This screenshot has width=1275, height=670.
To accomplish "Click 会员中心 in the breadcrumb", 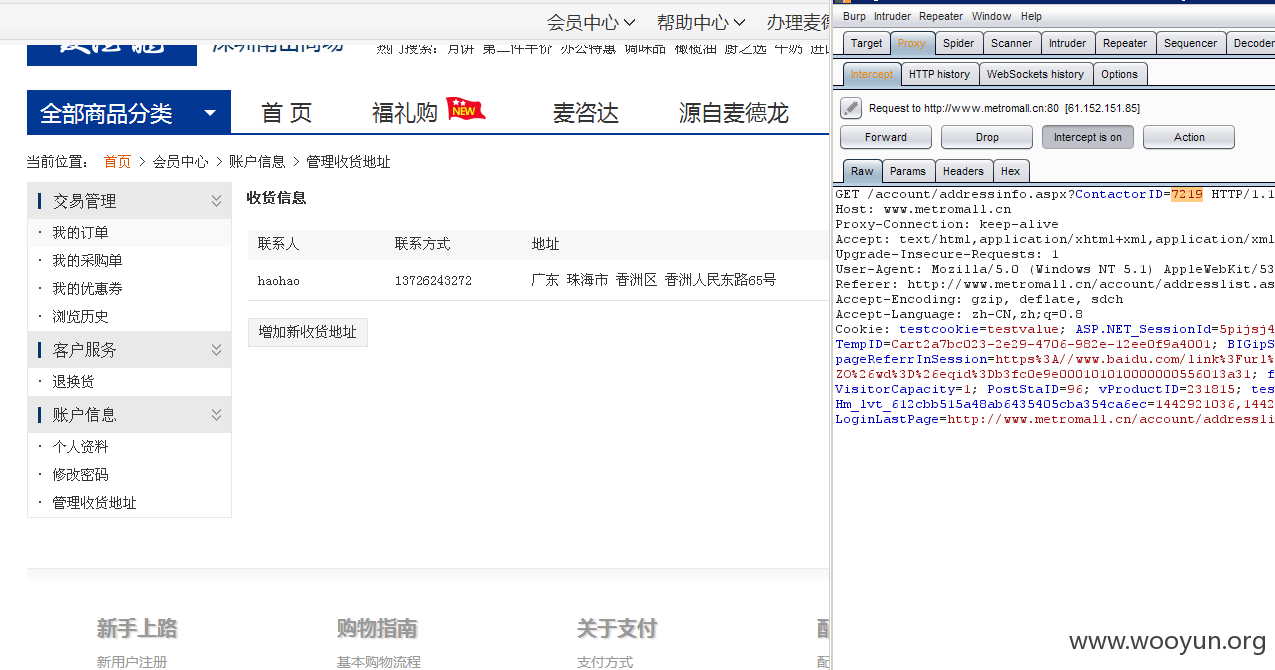I will click(x=181, y=161).
